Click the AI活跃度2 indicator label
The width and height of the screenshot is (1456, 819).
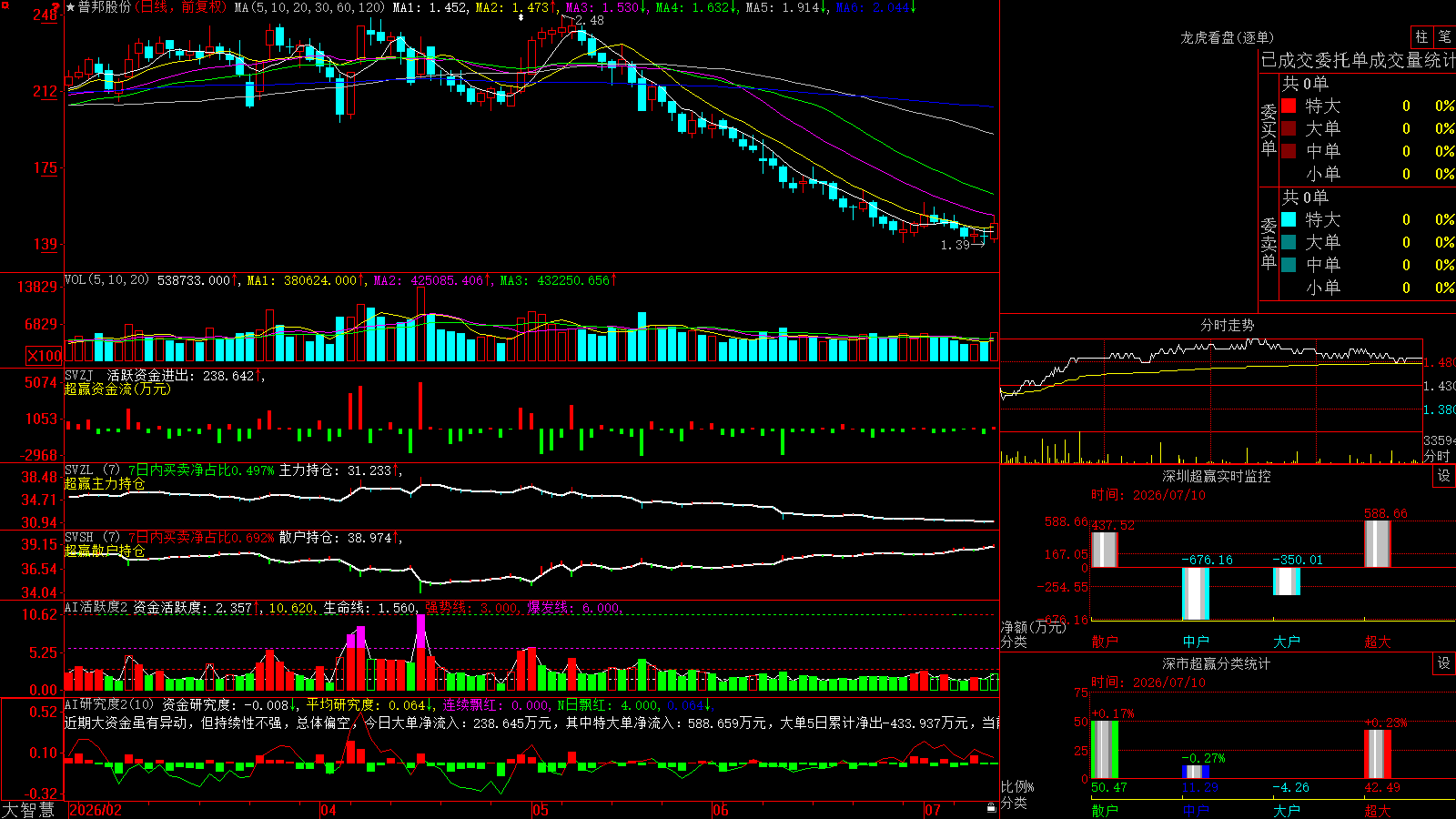tap(96, 607)
